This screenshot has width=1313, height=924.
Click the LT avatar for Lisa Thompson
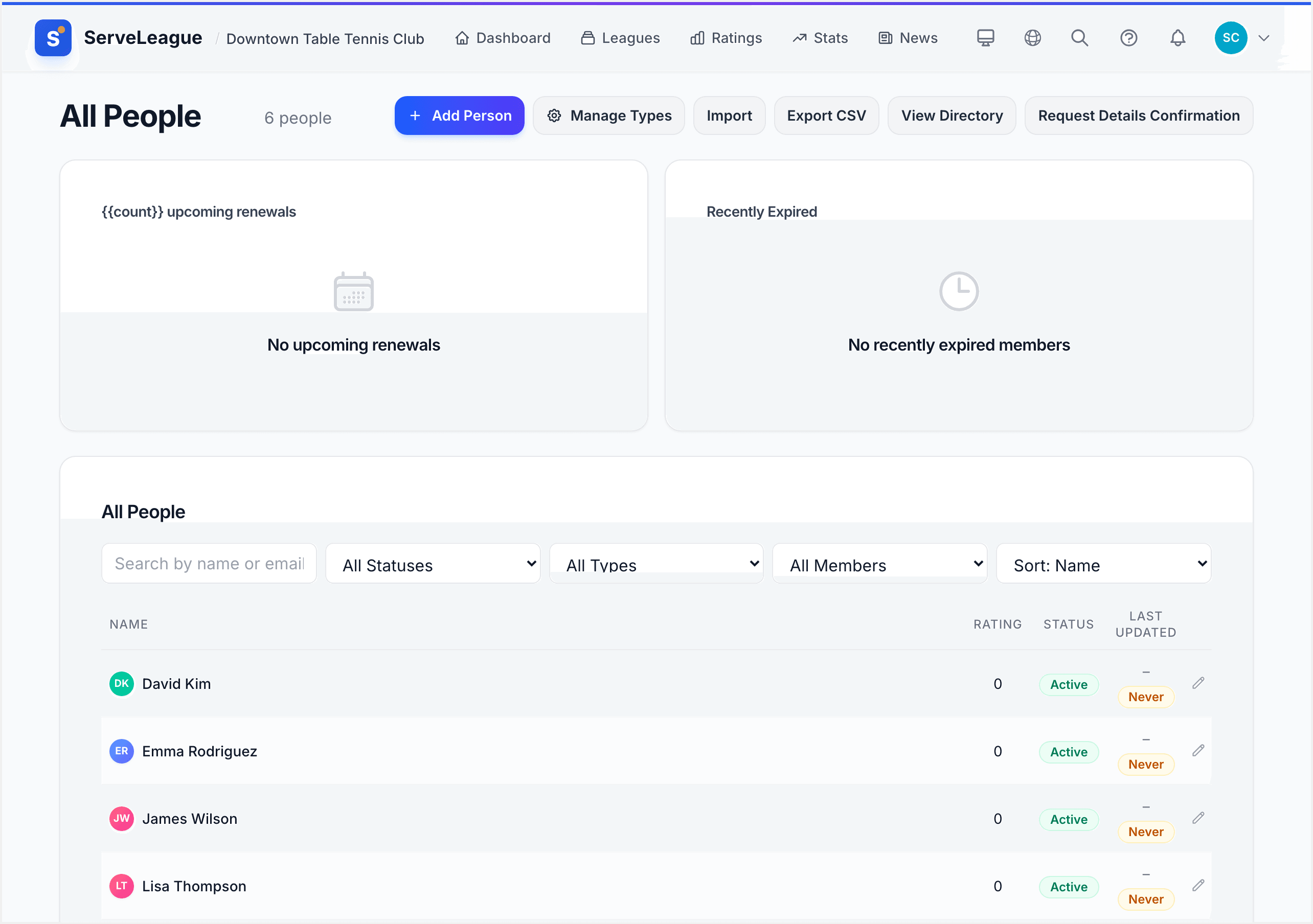click(x=121, y=886)
